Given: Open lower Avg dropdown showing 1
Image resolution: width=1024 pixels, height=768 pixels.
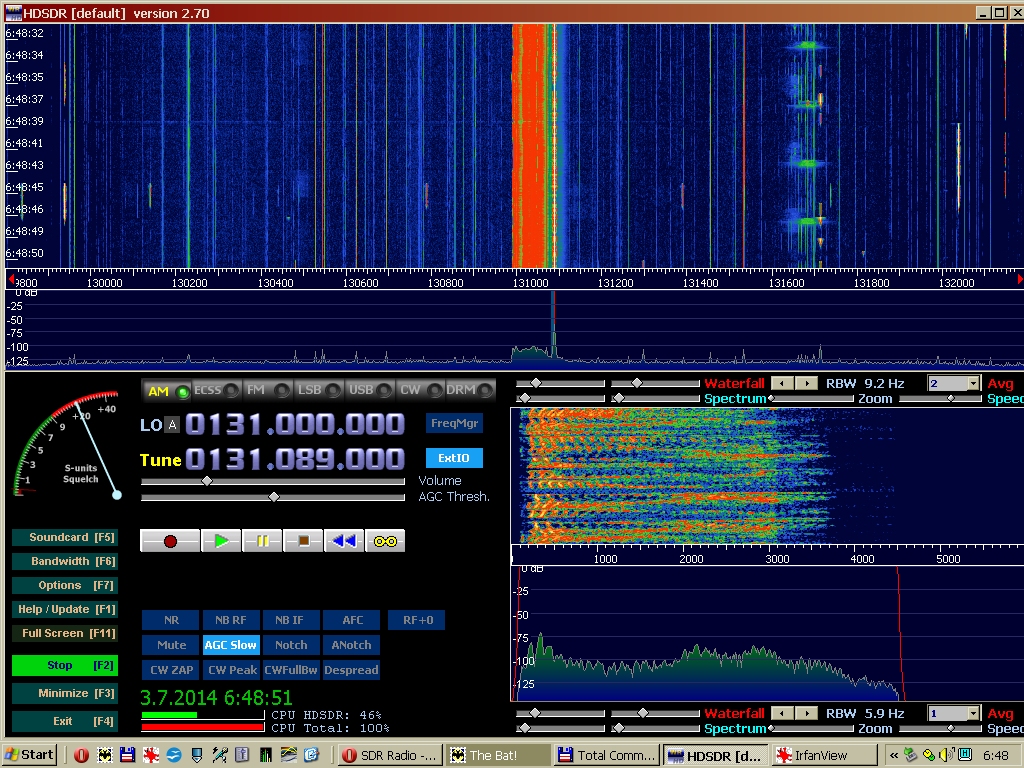Looking at the screenshot, I should [953, 713].
